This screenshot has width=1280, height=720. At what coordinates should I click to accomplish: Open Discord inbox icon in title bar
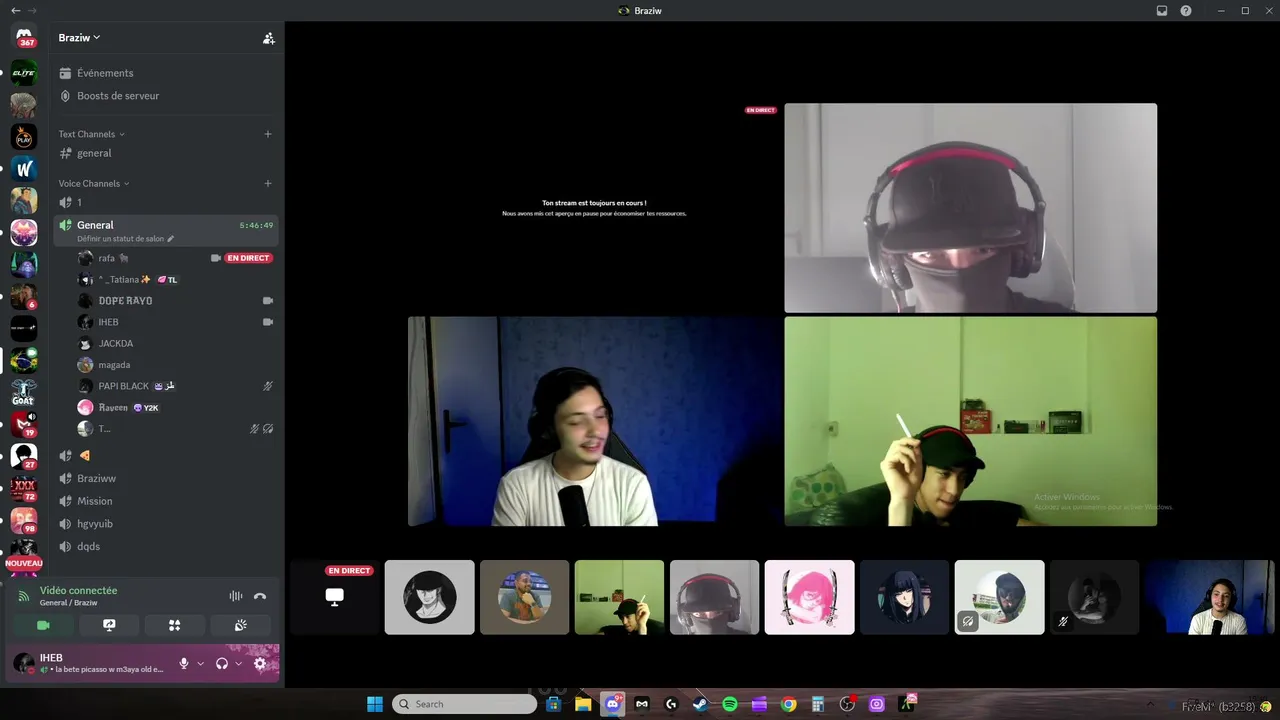[1162, 10]
